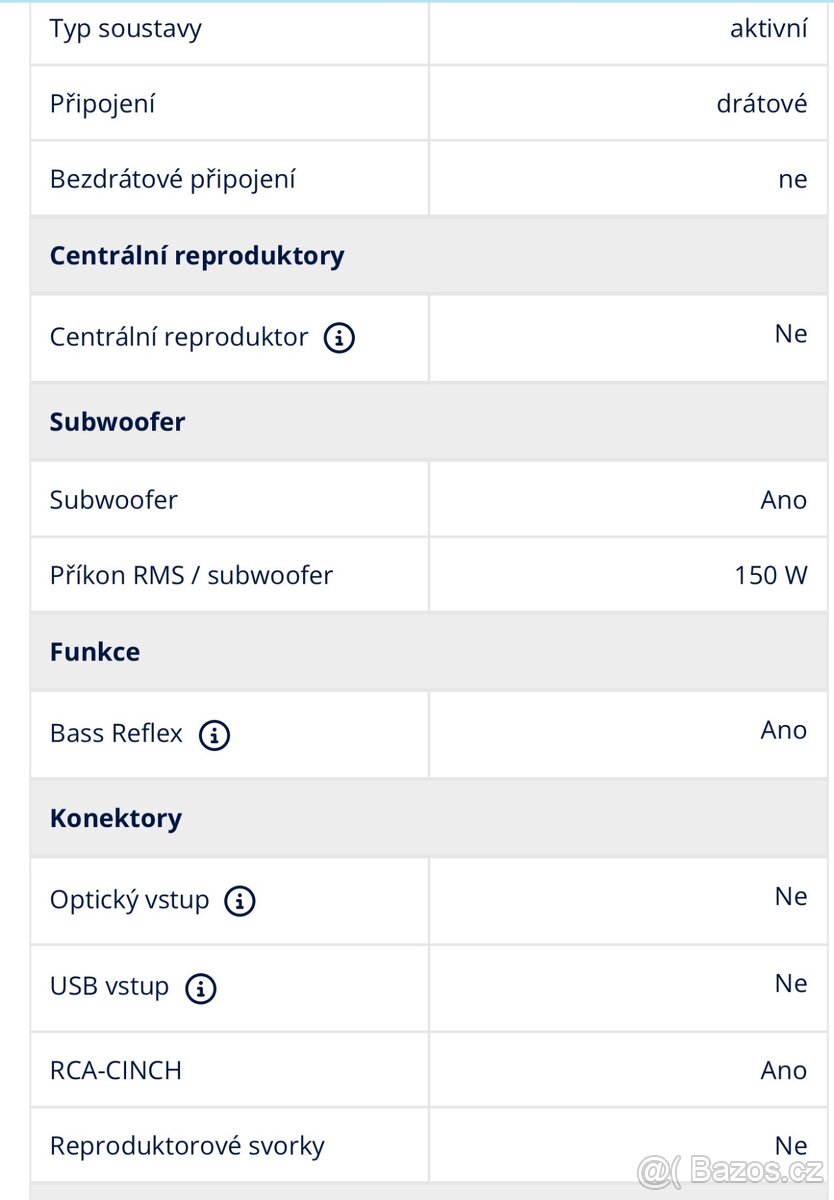Image resolution: width=834 pixels, height=1200 pixels.
Task: Select the Funkce section header
Action: [95, 652]
